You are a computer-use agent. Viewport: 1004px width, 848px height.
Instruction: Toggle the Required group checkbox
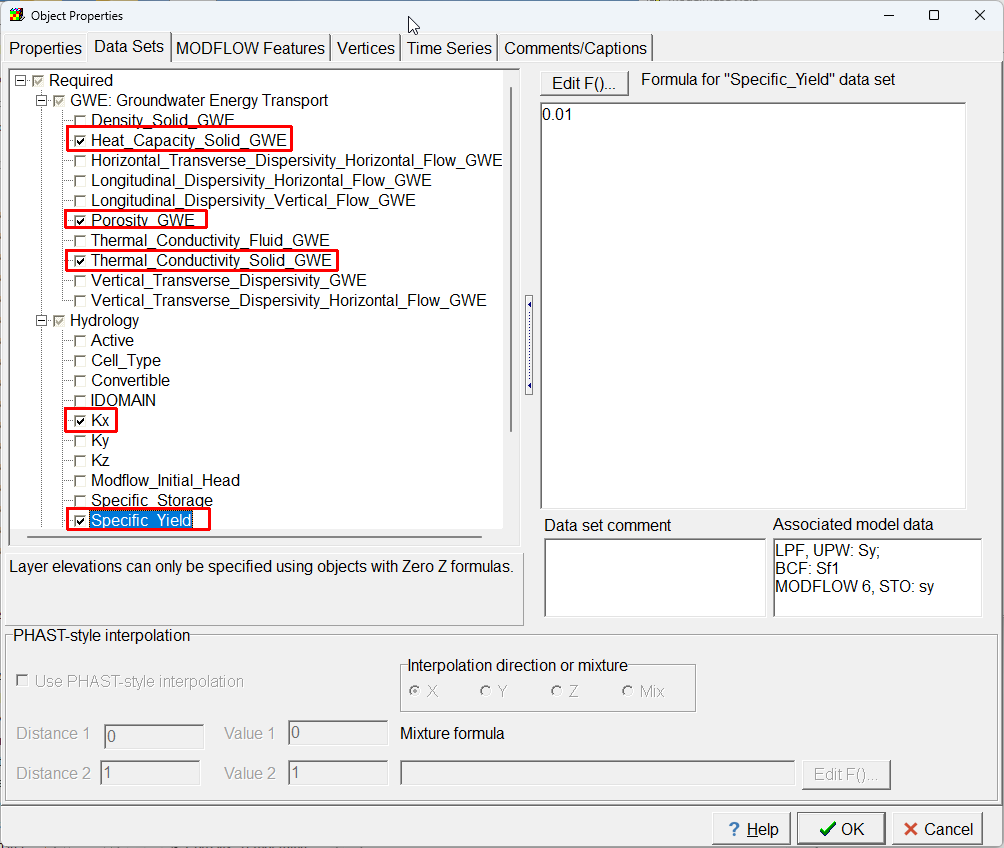pos(38,81)
